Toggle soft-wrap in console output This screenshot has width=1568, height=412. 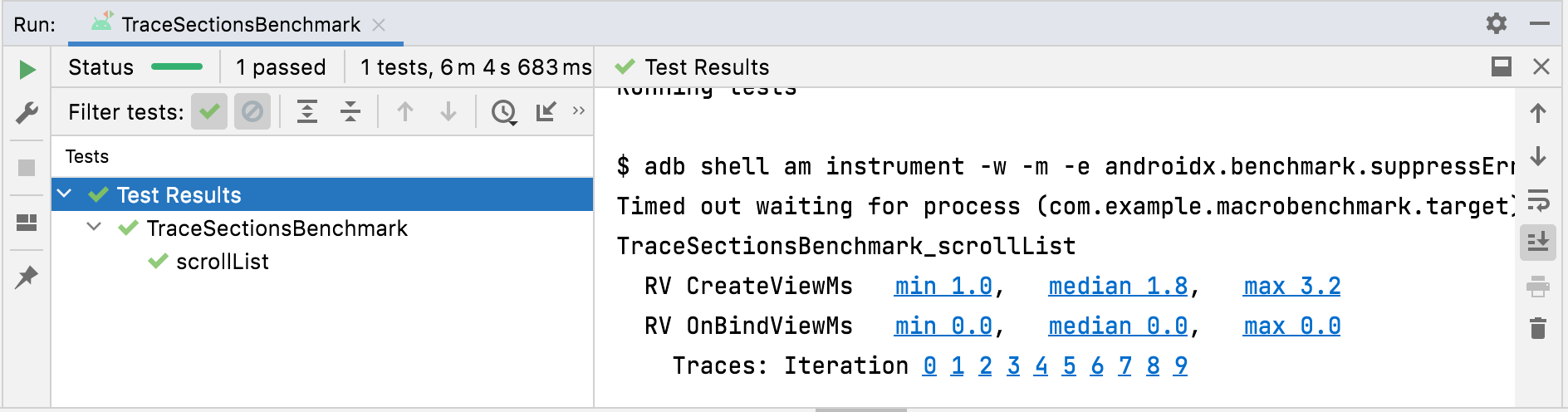(1538, 200)
